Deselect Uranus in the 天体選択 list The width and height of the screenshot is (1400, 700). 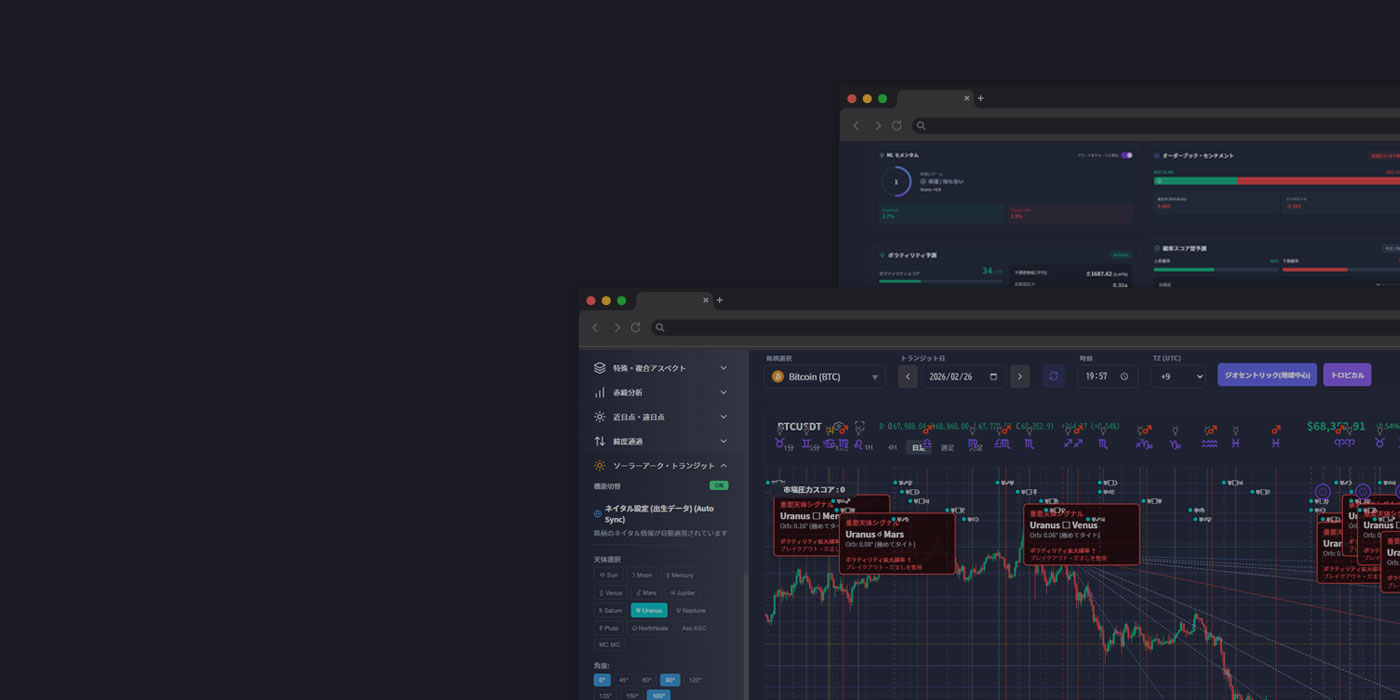pos(649,610)
